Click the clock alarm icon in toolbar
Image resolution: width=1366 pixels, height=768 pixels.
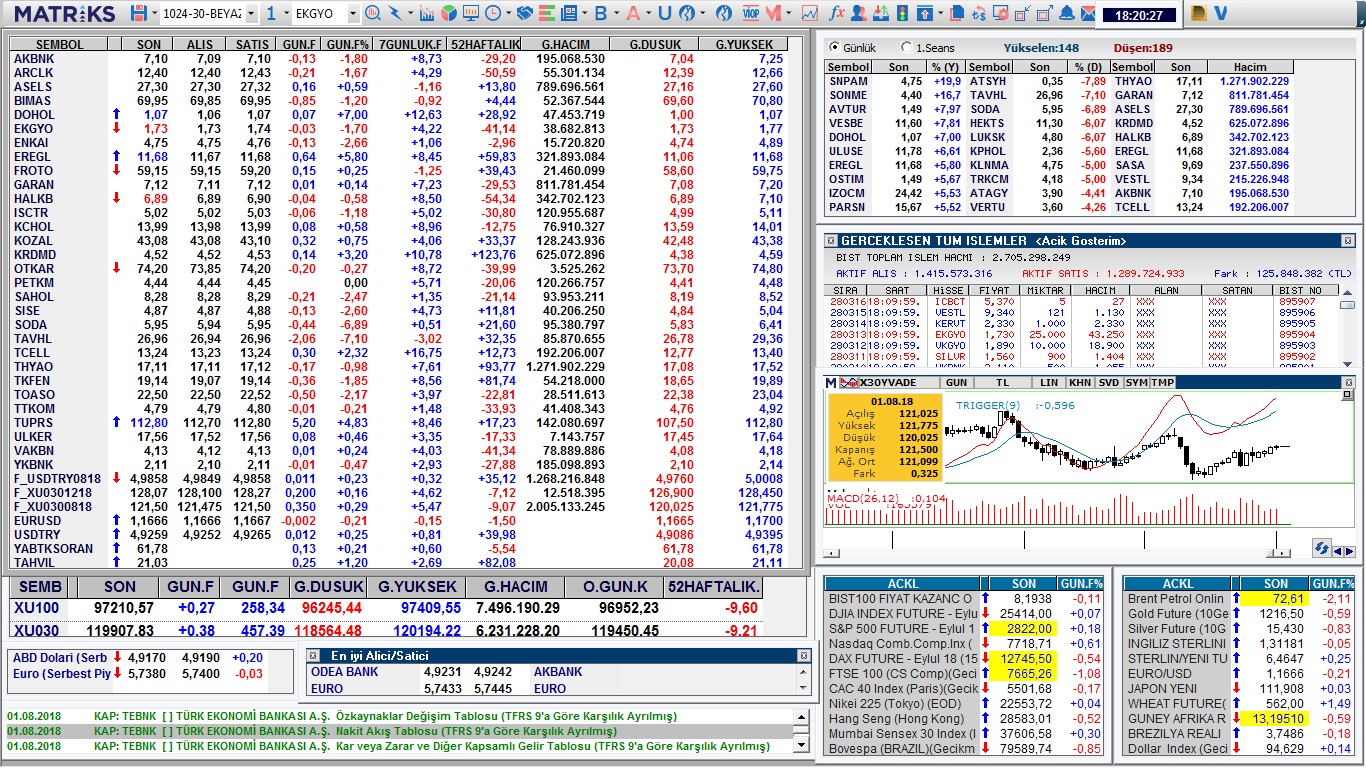point(493,14)
